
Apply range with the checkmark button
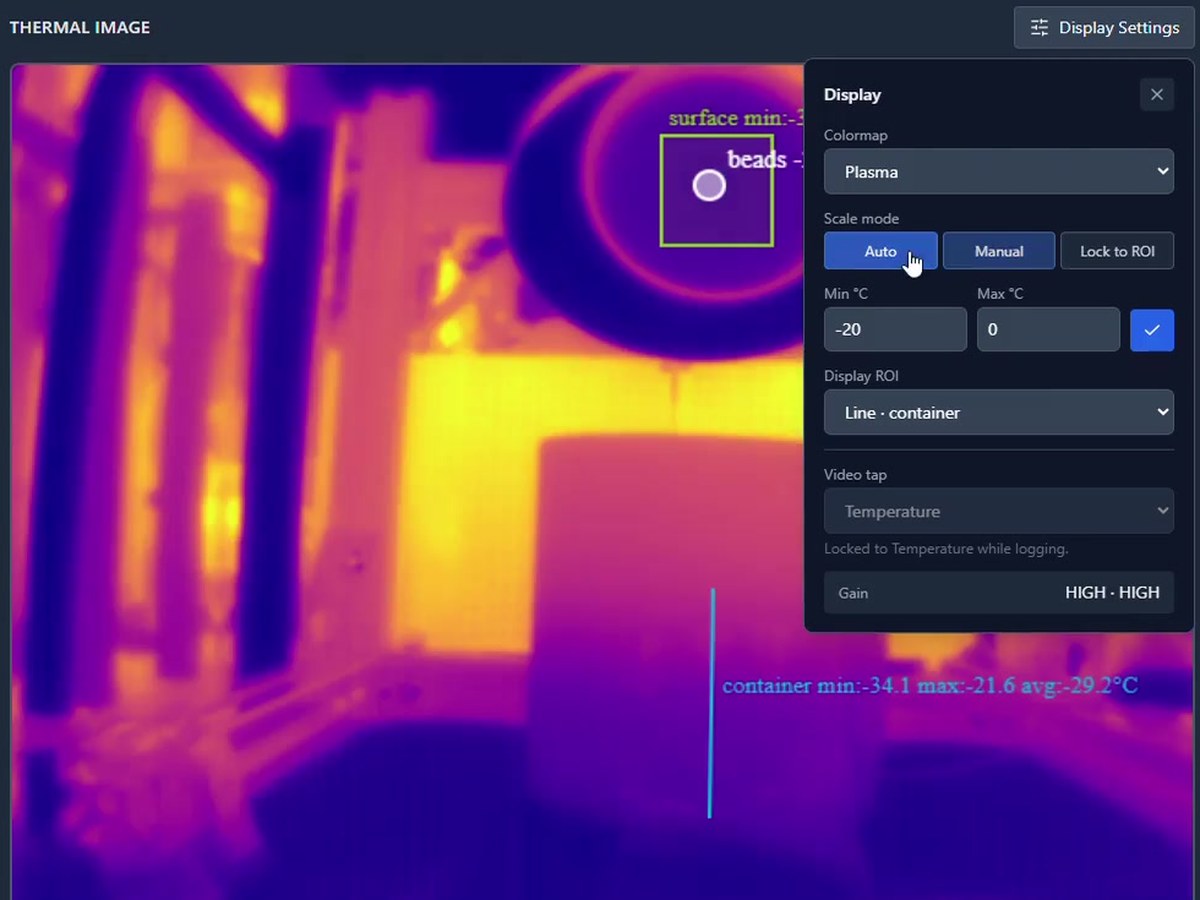point(1152,330)
